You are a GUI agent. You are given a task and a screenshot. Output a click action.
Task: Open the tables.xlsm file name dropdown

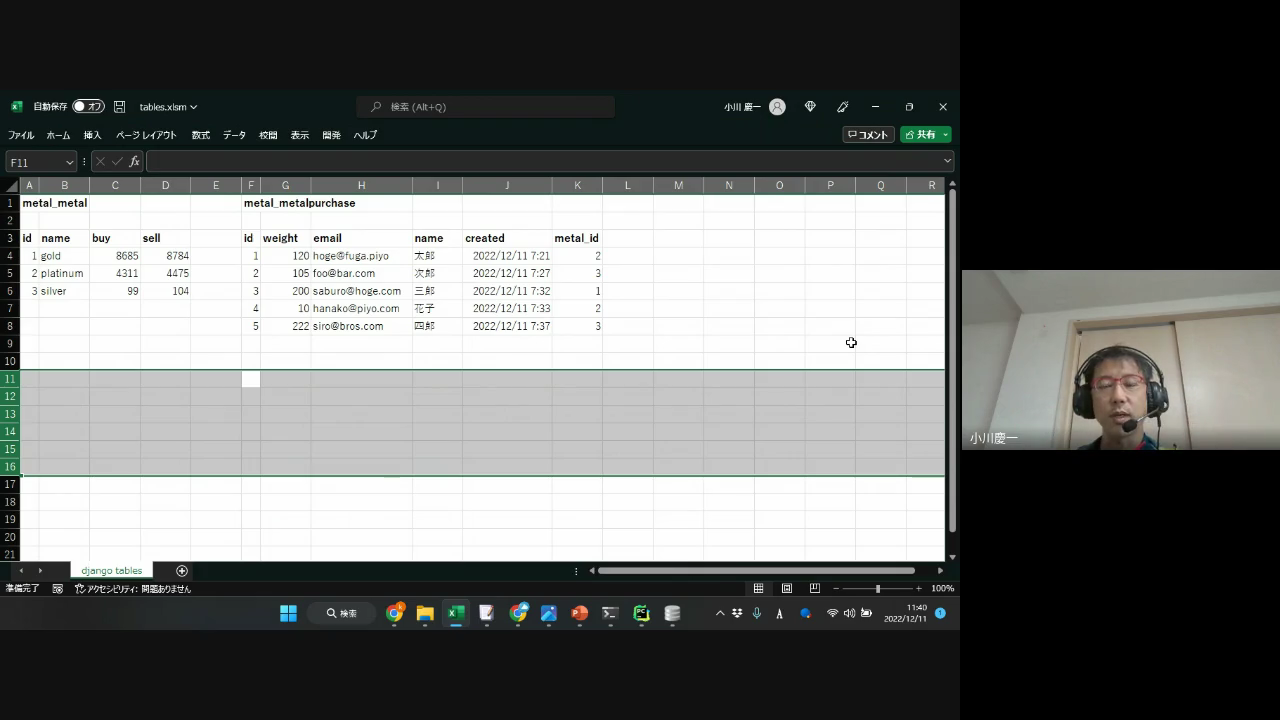(x=168, y=107)
